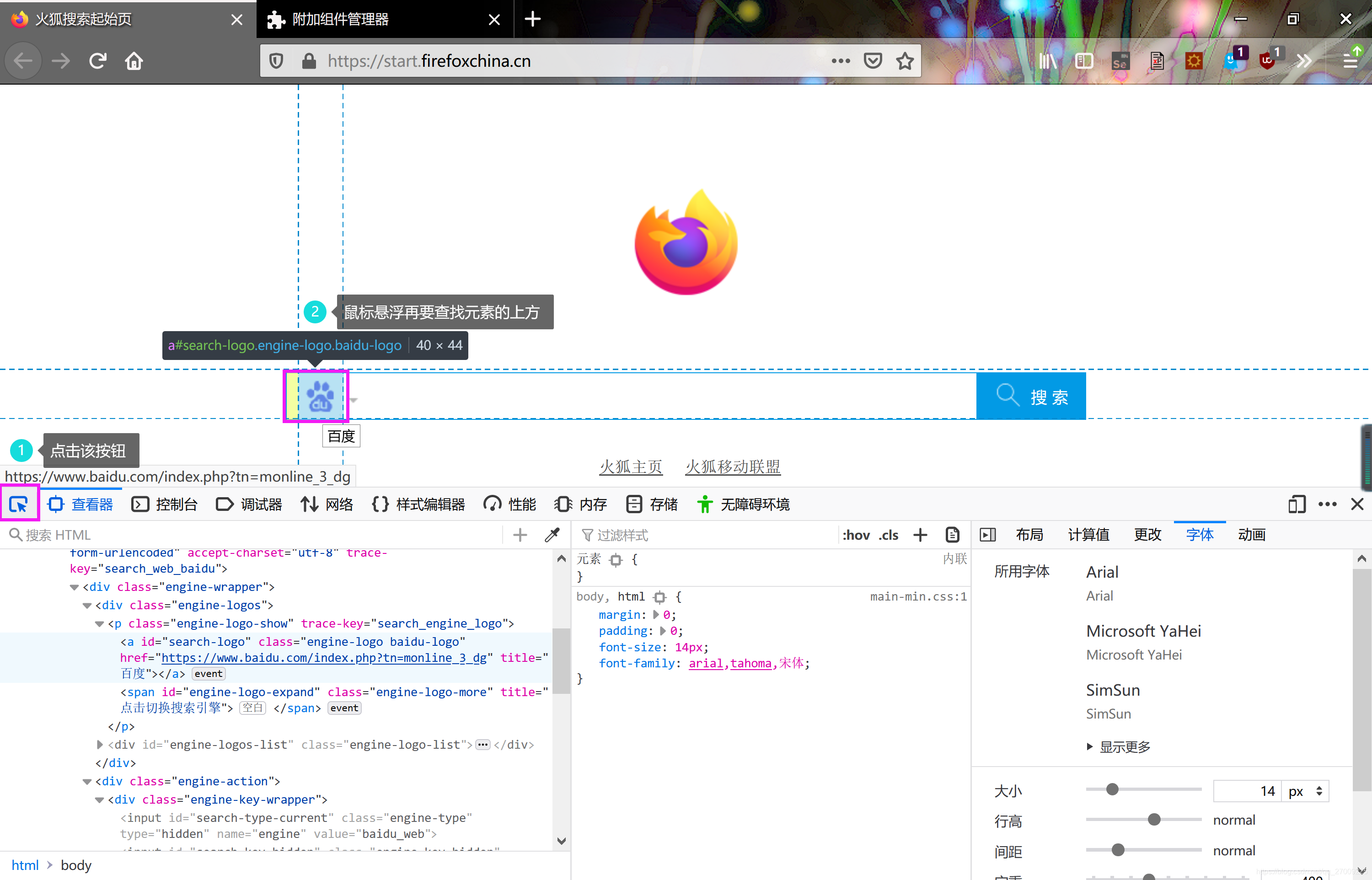Close the 附加组件管理器 tab
The height and width of the screenshot is (880, 1372).
494,20
